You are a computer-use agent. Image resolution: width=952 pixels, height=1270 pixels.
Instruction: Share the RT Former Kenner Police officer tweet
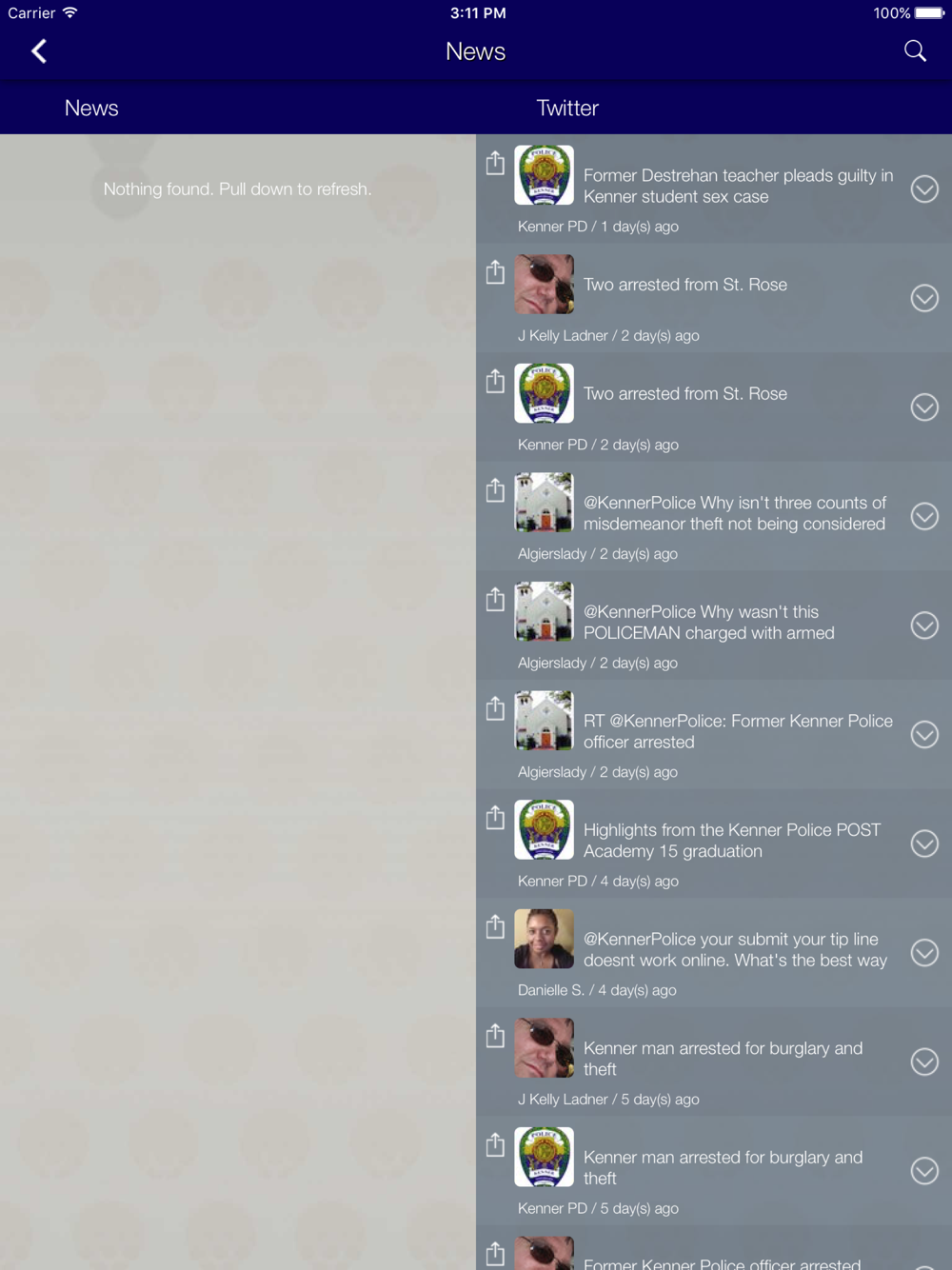[495, 708]
